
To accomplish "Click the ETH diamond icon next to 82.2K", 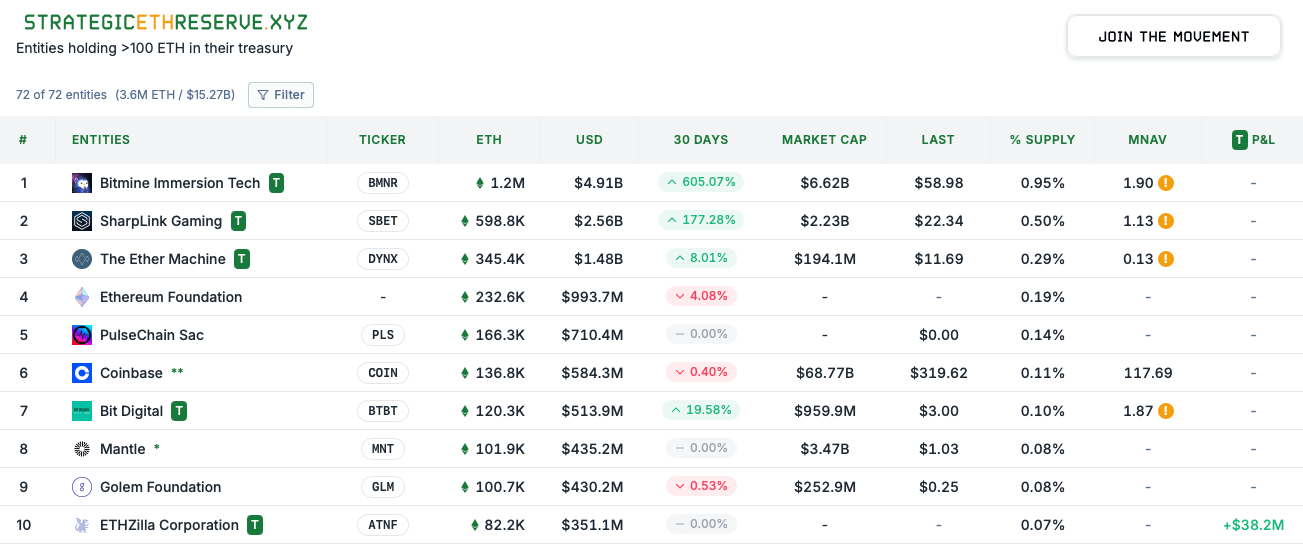I will 476,525.
